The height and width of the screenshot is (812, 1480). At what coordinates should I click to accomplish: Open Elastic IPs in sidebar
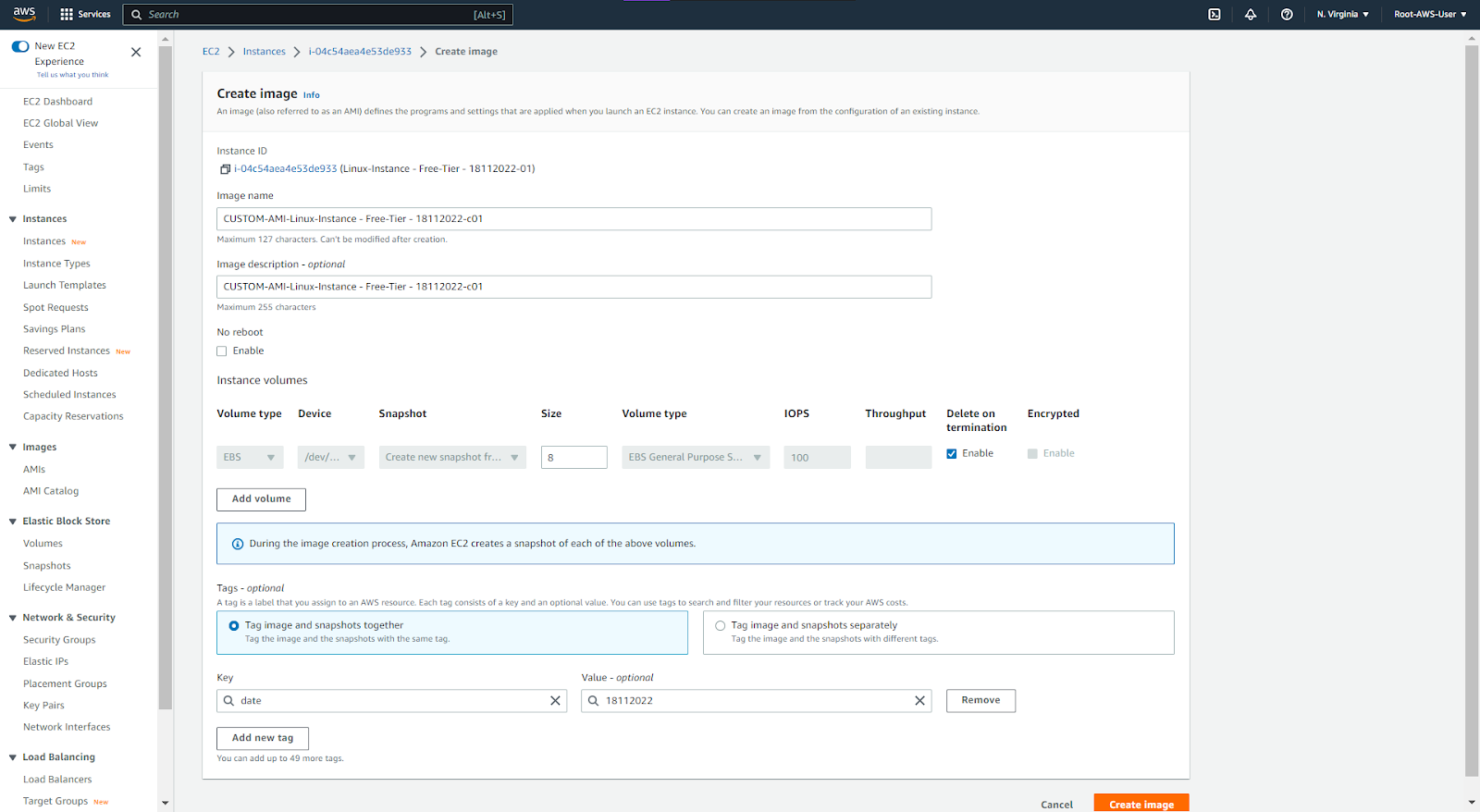[x=45, y=662]
